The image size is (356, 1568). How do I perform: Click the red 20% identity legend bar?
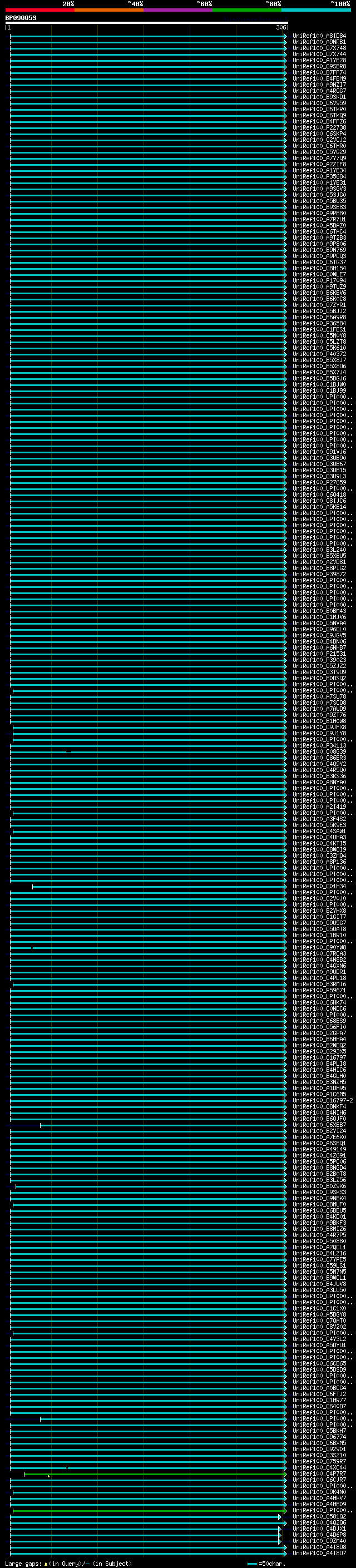[39, 10]
